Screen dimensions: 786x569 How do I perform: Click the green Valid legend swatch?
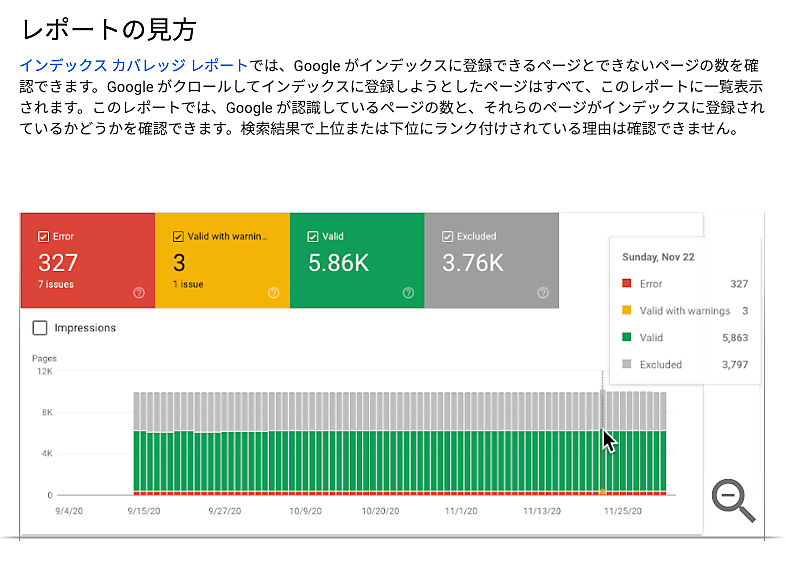(x=627, y=338)
